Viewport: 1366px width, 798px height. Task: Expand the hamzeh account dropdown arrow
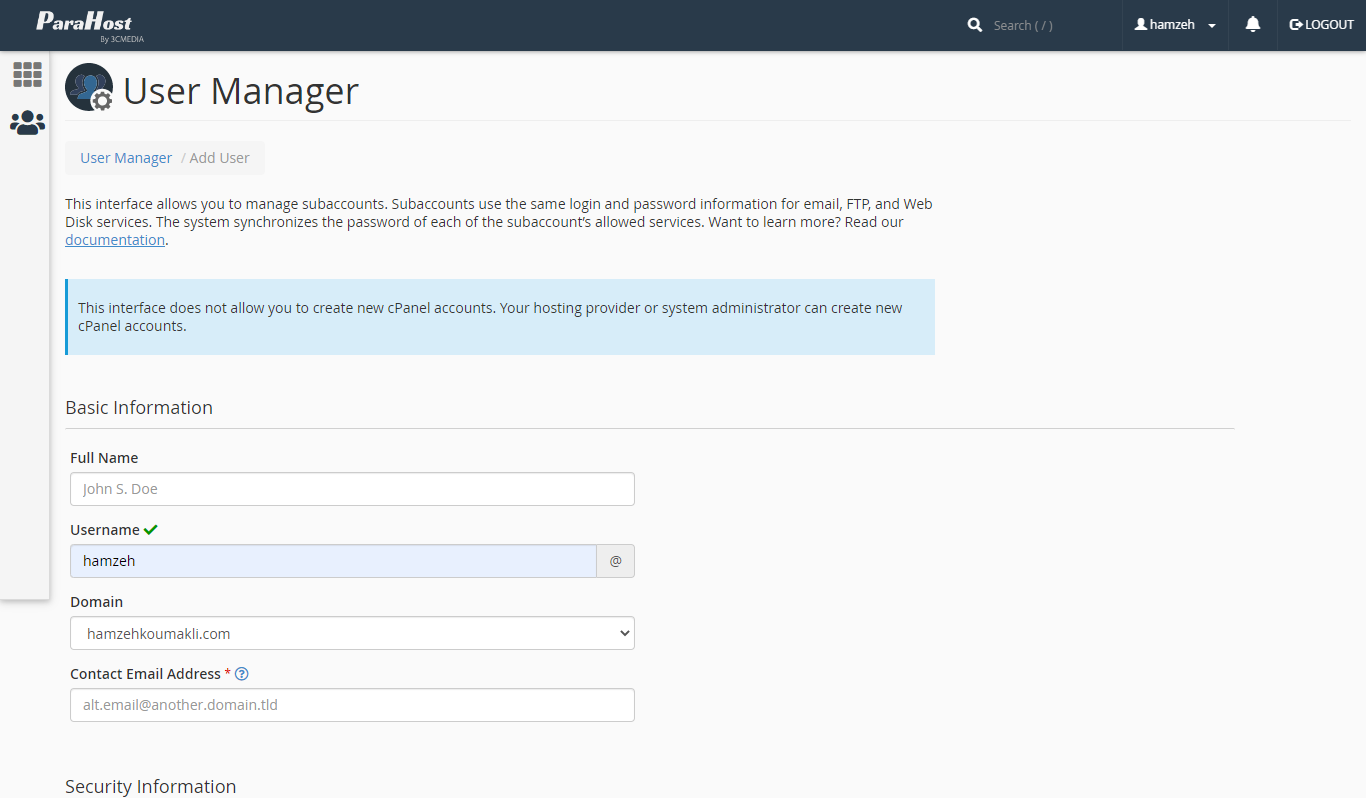pyautogui.click(x=1212, y=26)
